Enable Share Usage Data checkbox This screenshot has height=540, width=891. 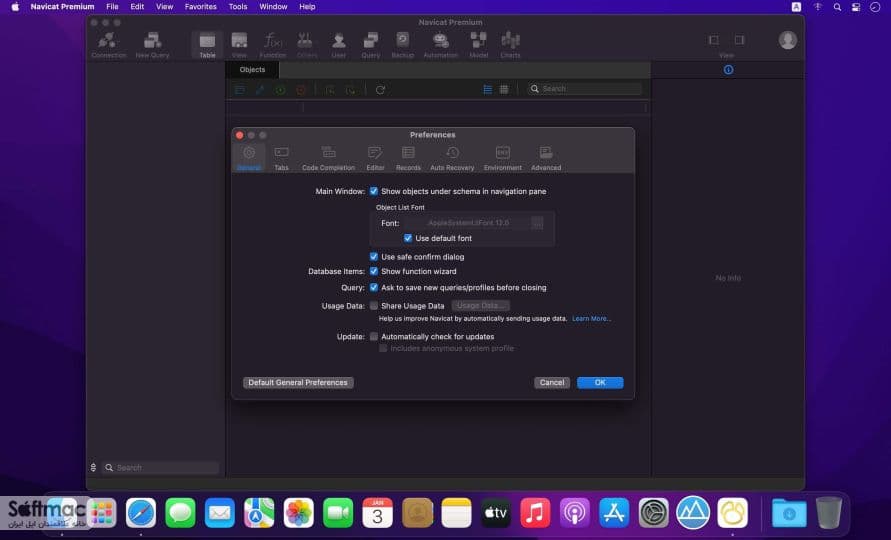click(x=374, y=305)
